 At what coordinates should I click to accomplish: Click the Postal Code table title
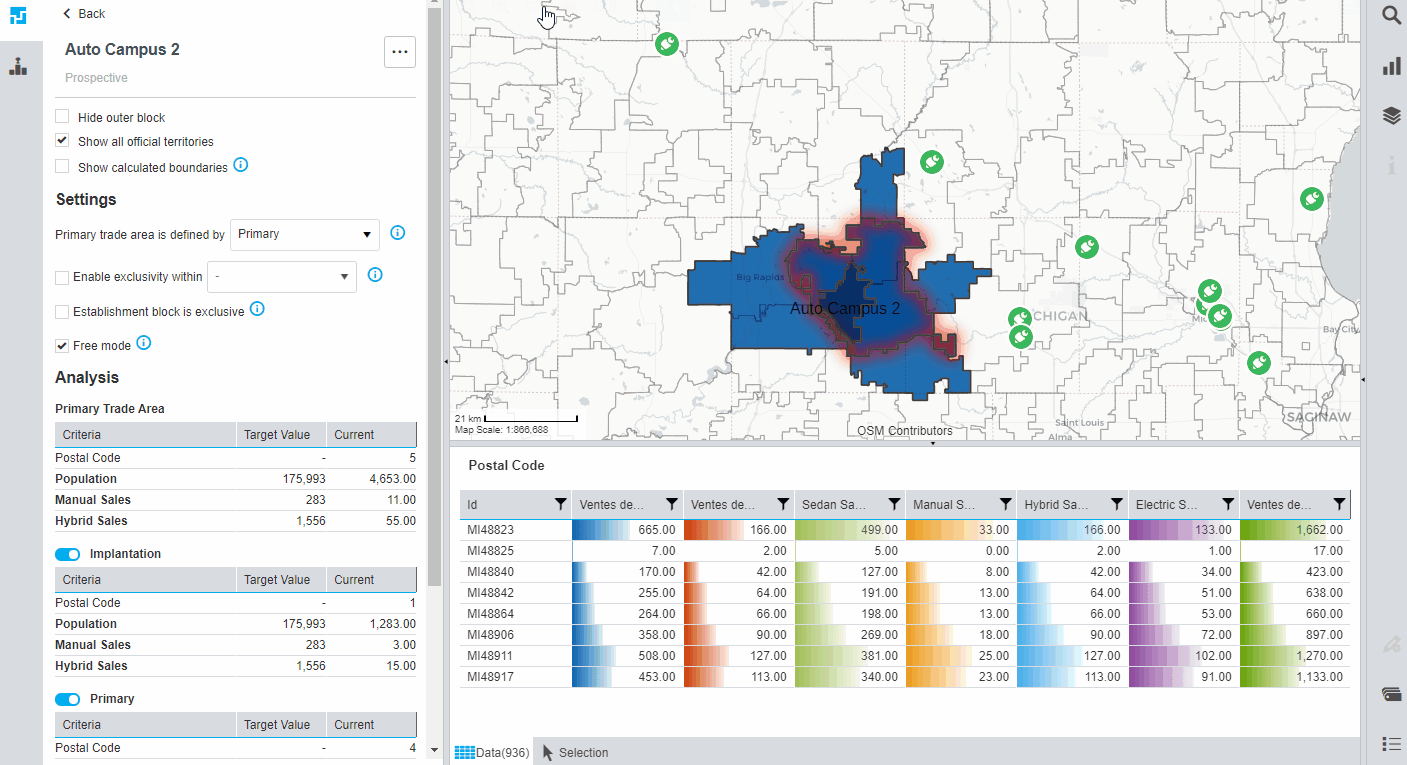[x=506, y=466]
